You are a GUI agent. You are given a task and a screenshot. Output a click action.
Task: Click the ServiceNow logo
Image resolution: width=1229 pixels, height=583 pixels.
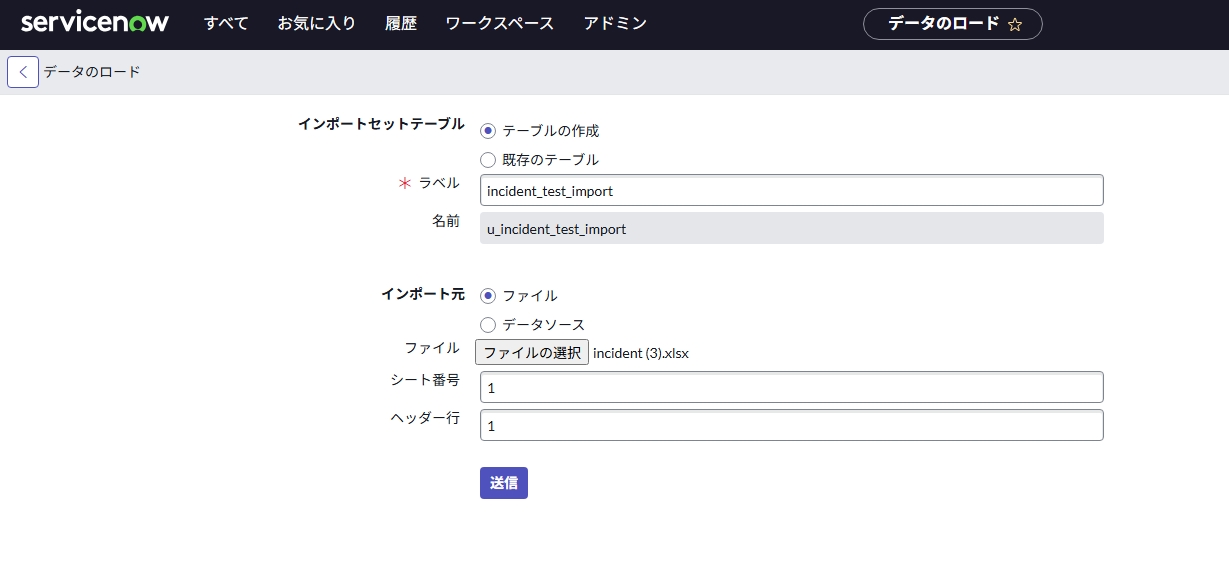[95, 23]
